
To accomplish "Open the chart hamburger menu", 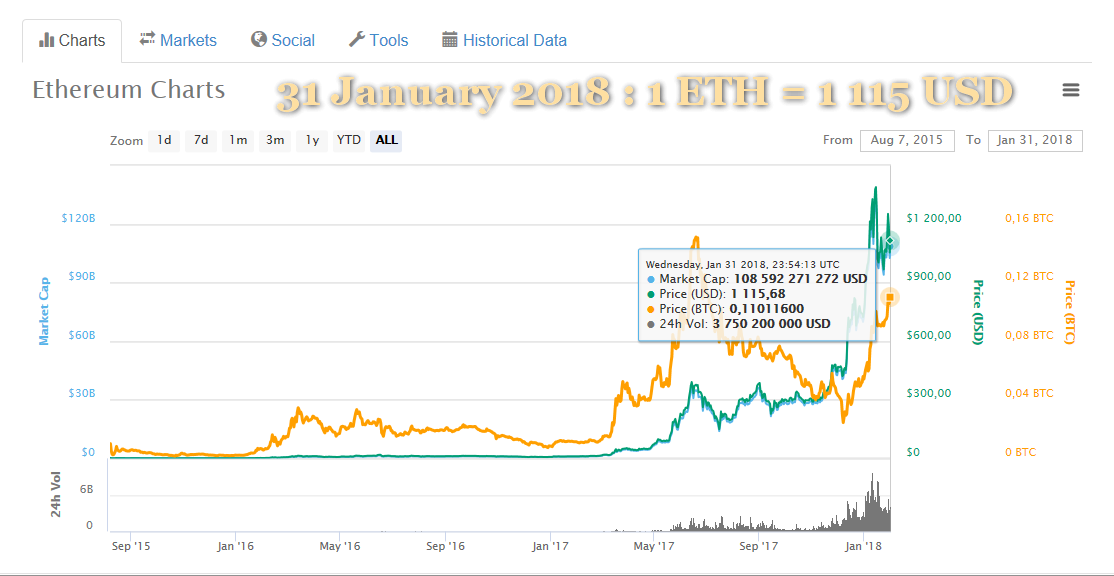I will tap(1071, 90).
